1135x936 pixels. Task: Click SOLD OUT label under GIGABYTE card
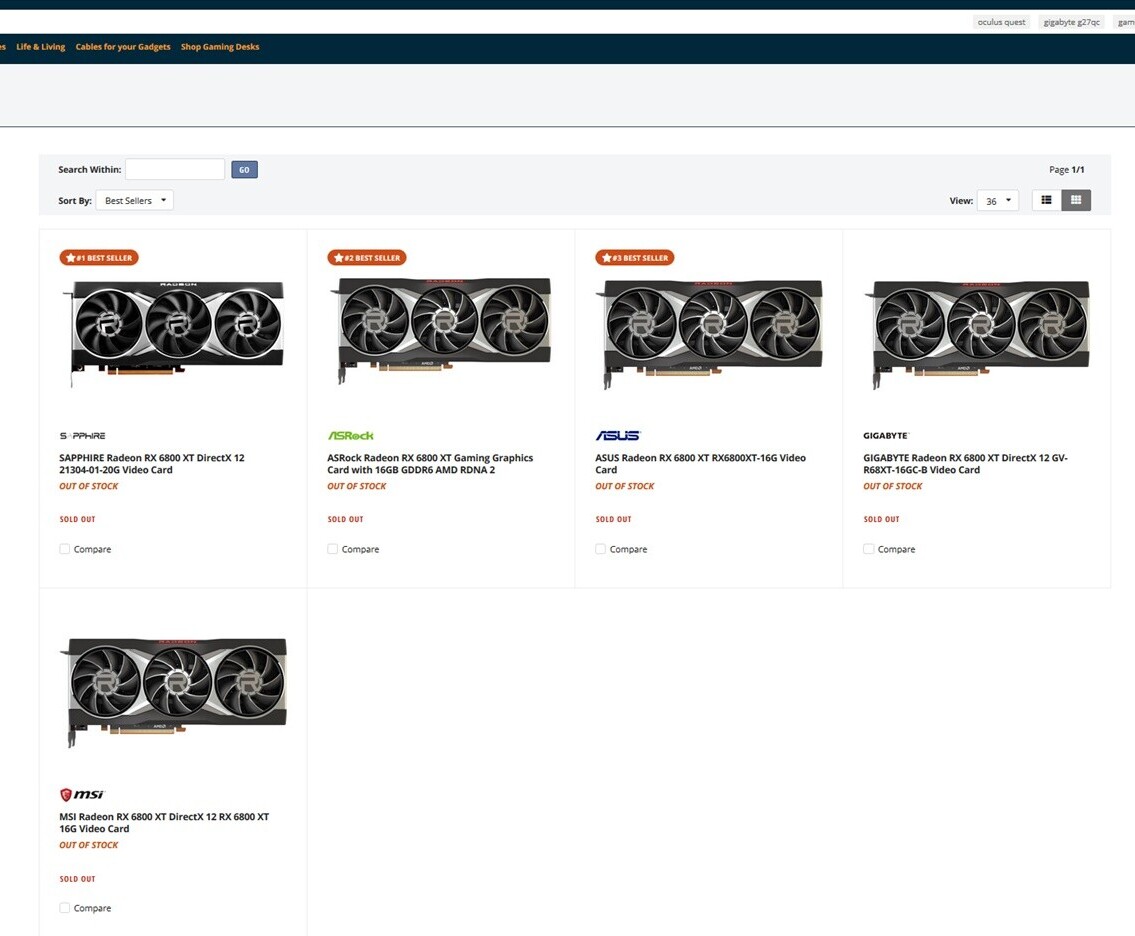881,520
